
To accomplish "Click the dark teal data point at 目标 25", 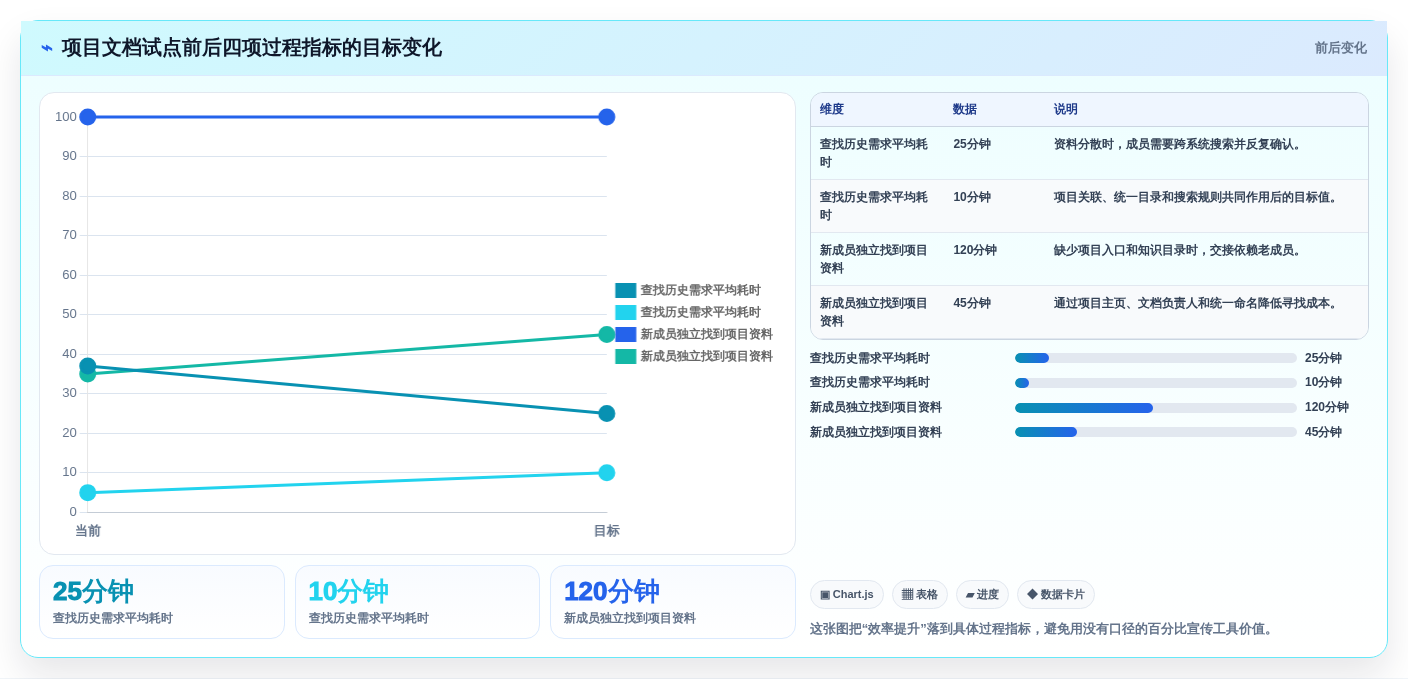I will click(607, 413).
